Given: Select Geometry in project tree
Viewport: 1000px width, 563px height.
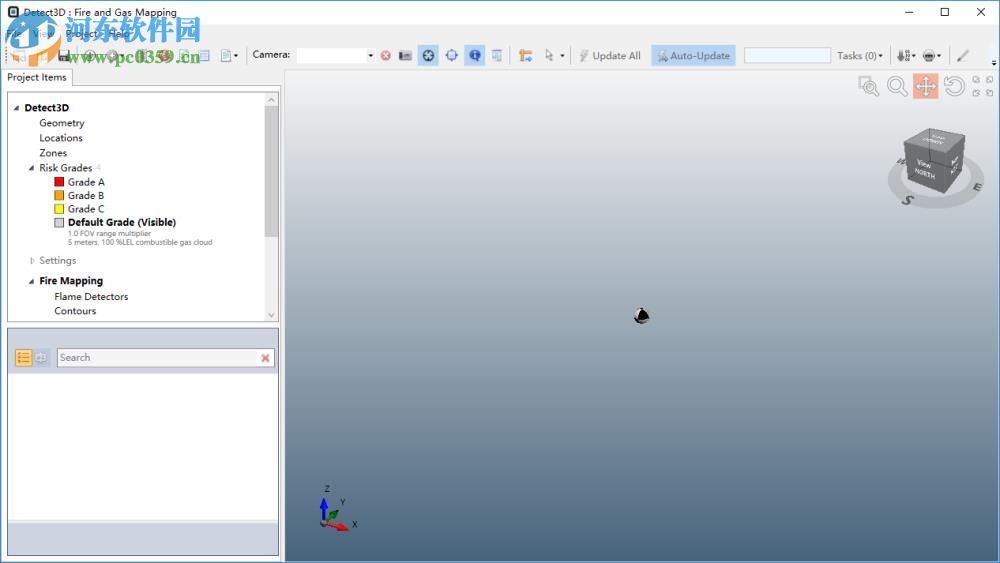Looking at the screenshot, I should pos(62,123).
